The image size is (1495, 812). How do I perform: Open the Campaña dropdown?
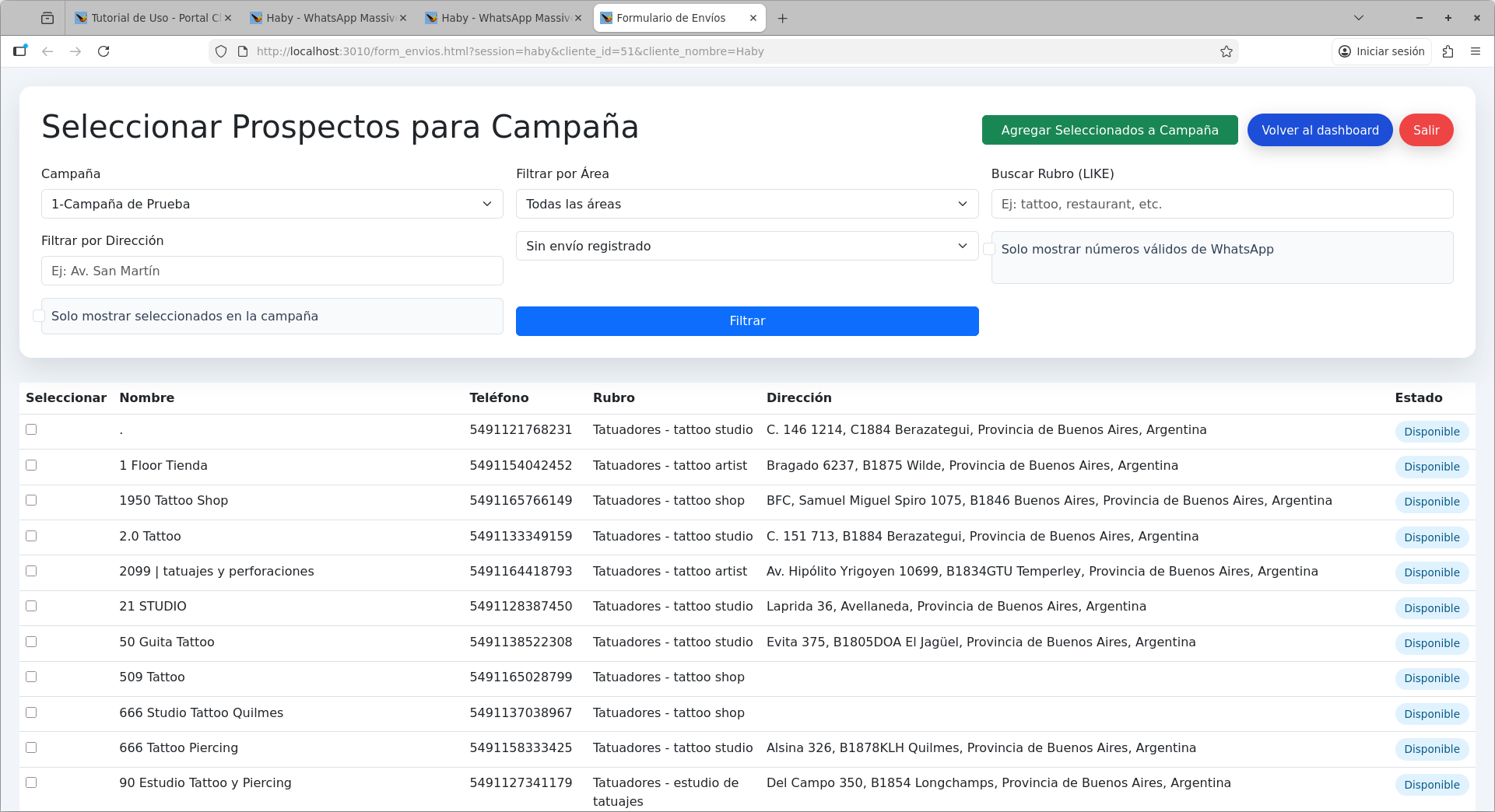[272, 204]
